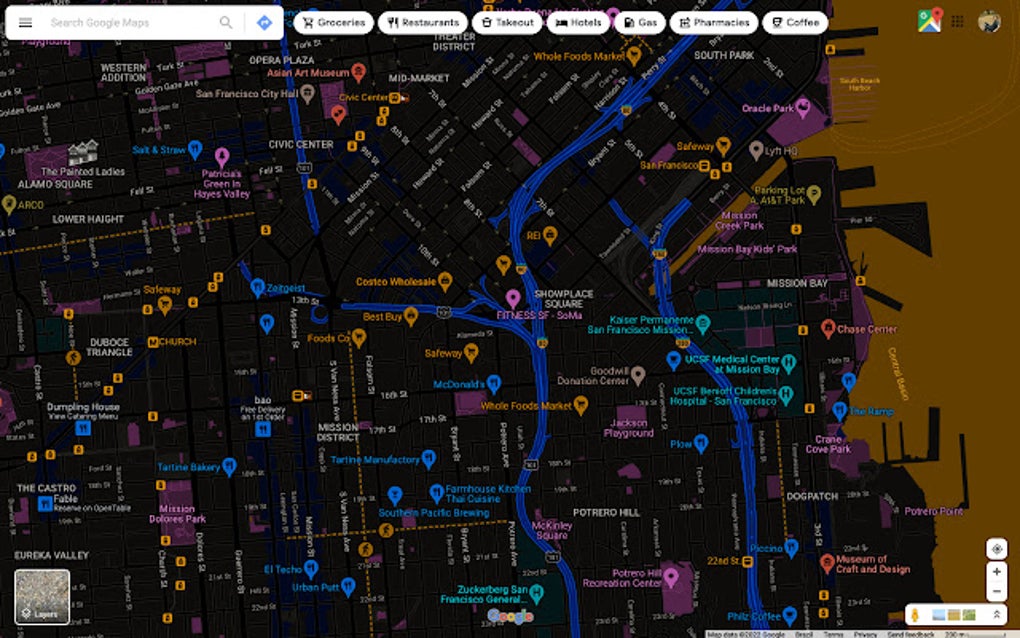This screenshot has width=1020, height=638.
Task: Toggle the Coffee filter chip
Action: point(794,21)
